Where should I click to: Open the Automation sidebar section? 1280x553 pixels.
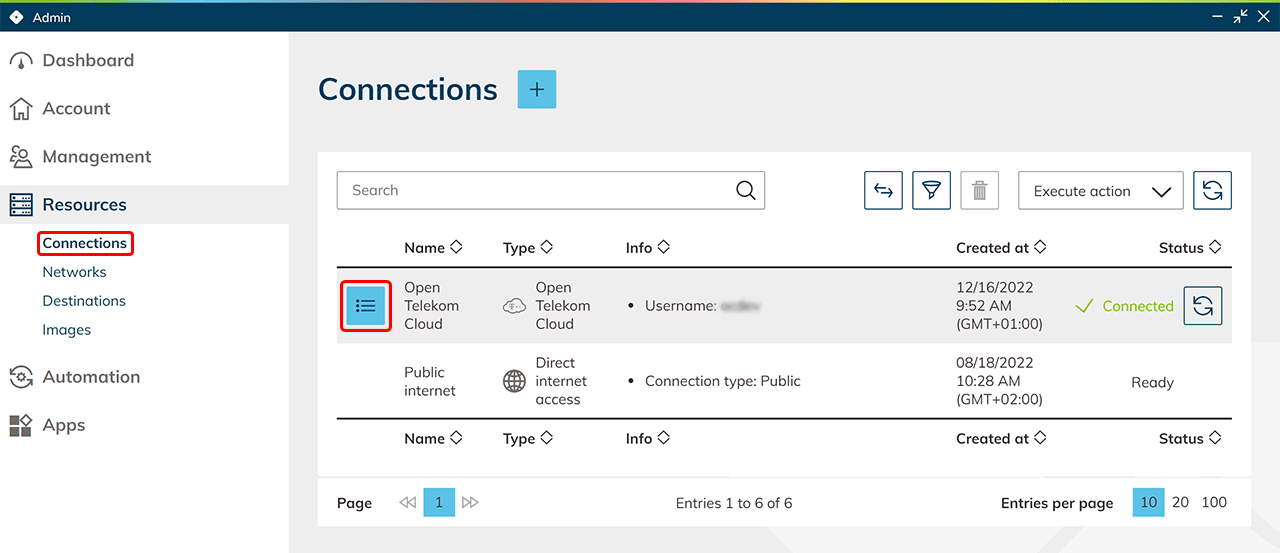[x=90, y=377]
